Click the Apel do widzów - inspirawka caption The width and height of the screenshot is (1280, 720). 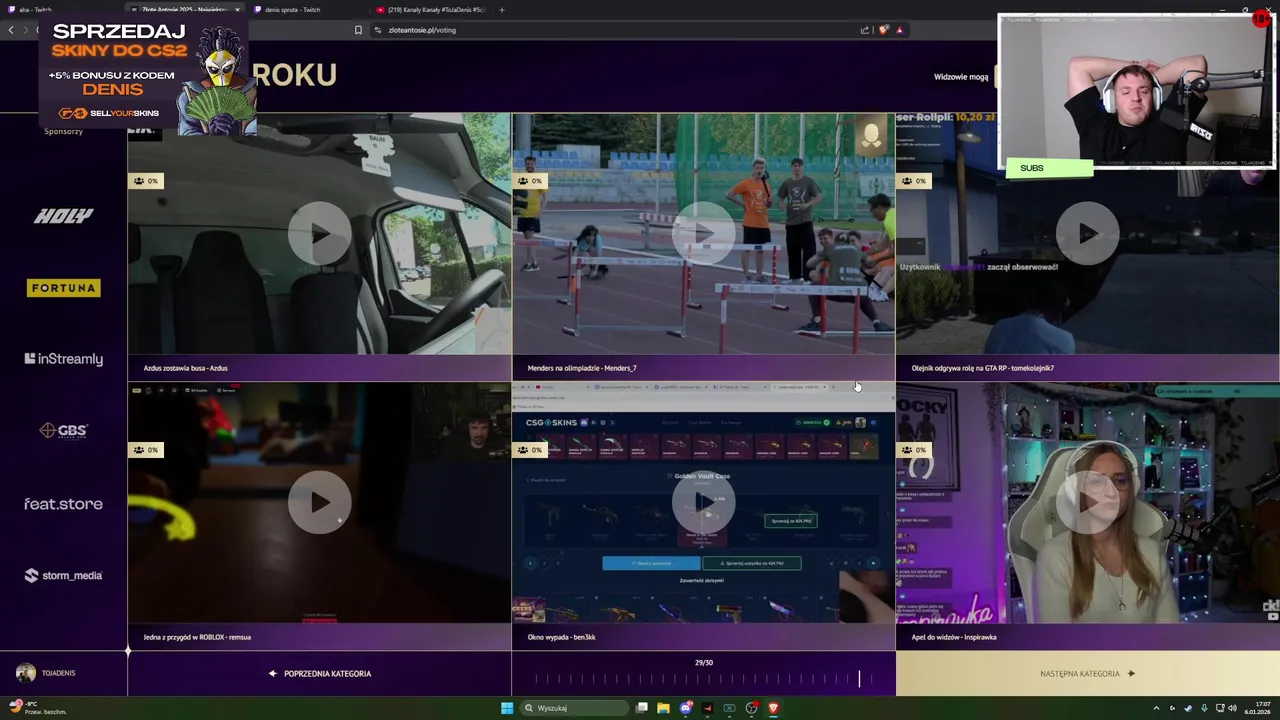coord(953,637)
